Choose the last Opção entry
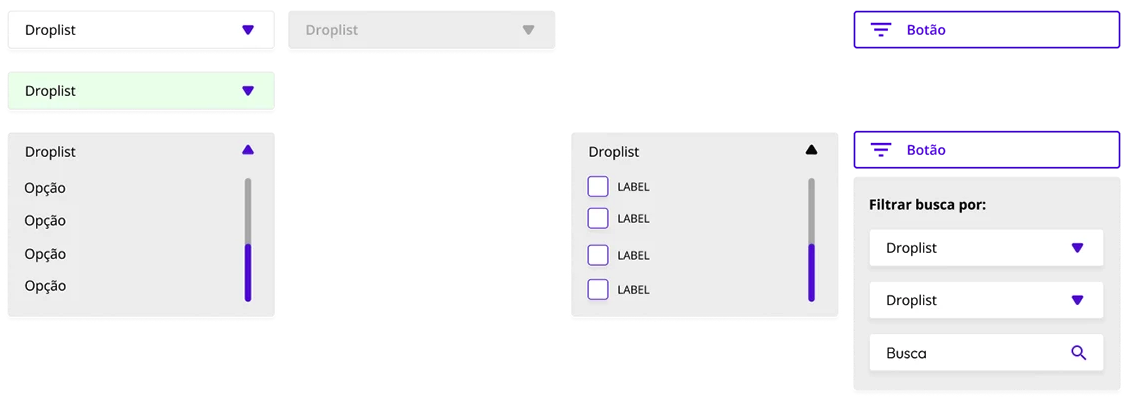1146x414 pixels. coord(45,286)
